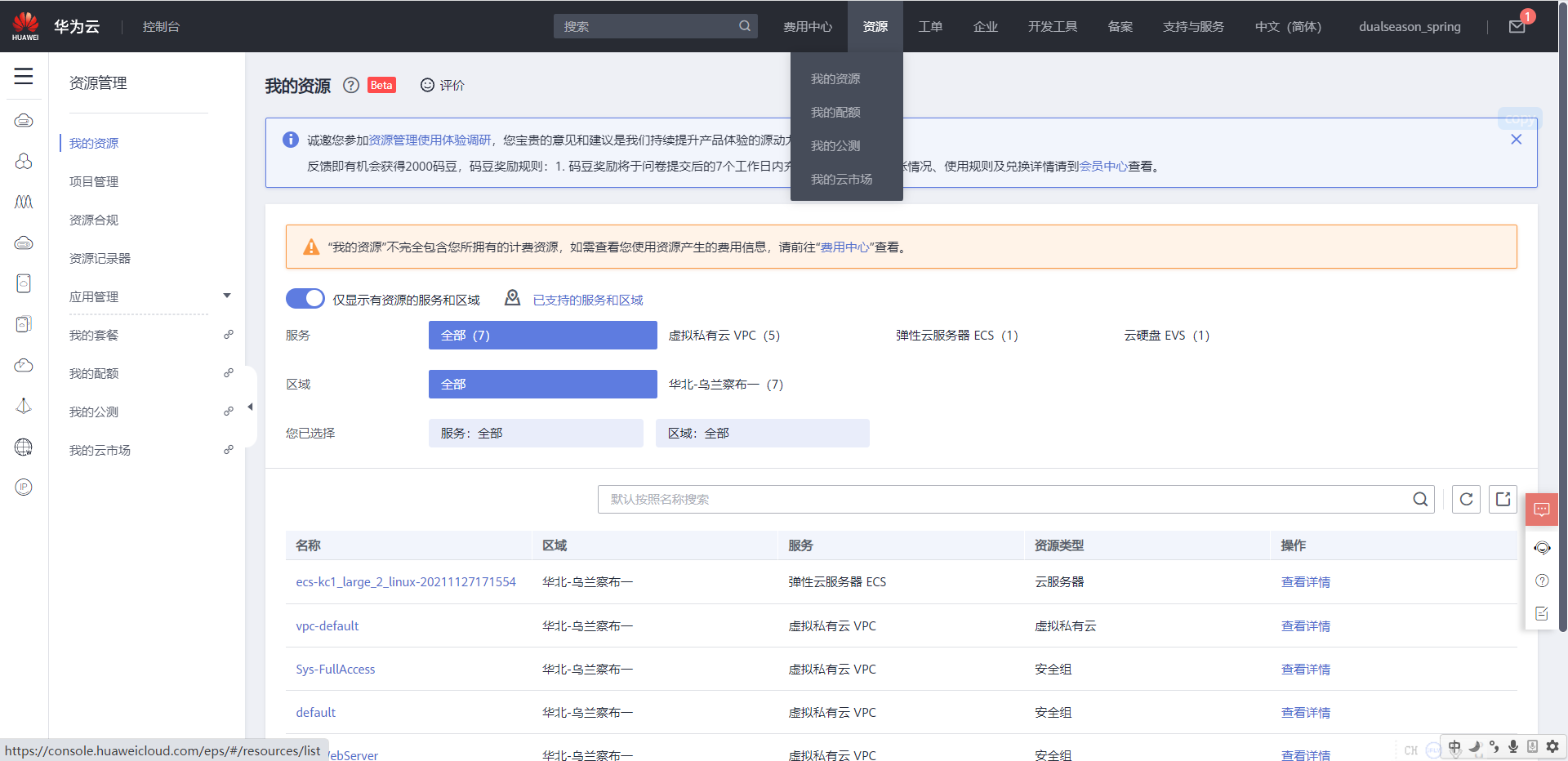Open the 工单 top menu
The width and height of the screenshot is (1568, 761).
930,27
